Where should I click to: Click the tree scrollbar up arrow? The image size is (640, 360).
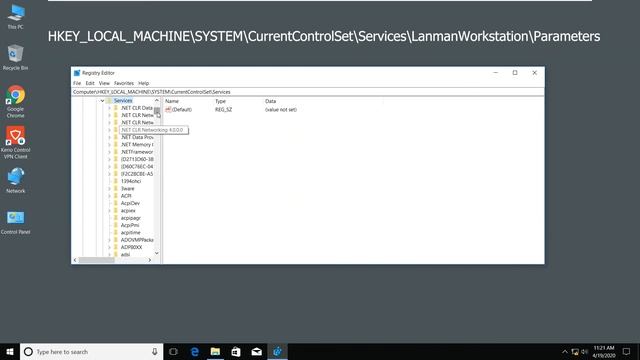coord(157,100)
